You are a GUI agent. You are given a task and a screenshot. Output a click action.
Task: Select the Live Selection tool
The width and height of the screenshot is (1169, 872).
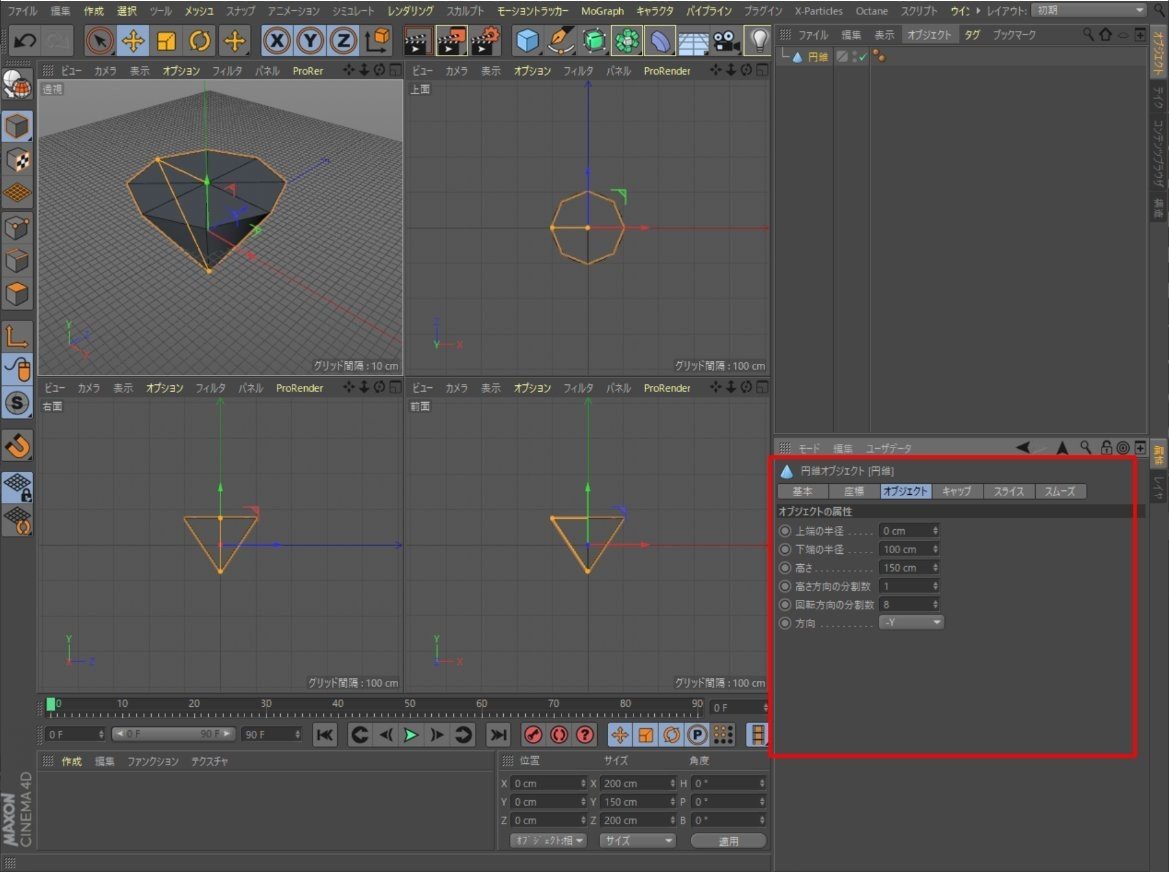point(99,40)
